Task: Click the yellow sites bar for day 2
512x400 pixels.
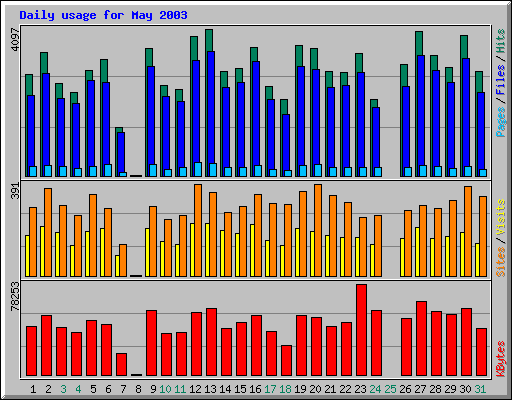Action: pyautogui.click(x=42, y=251)
